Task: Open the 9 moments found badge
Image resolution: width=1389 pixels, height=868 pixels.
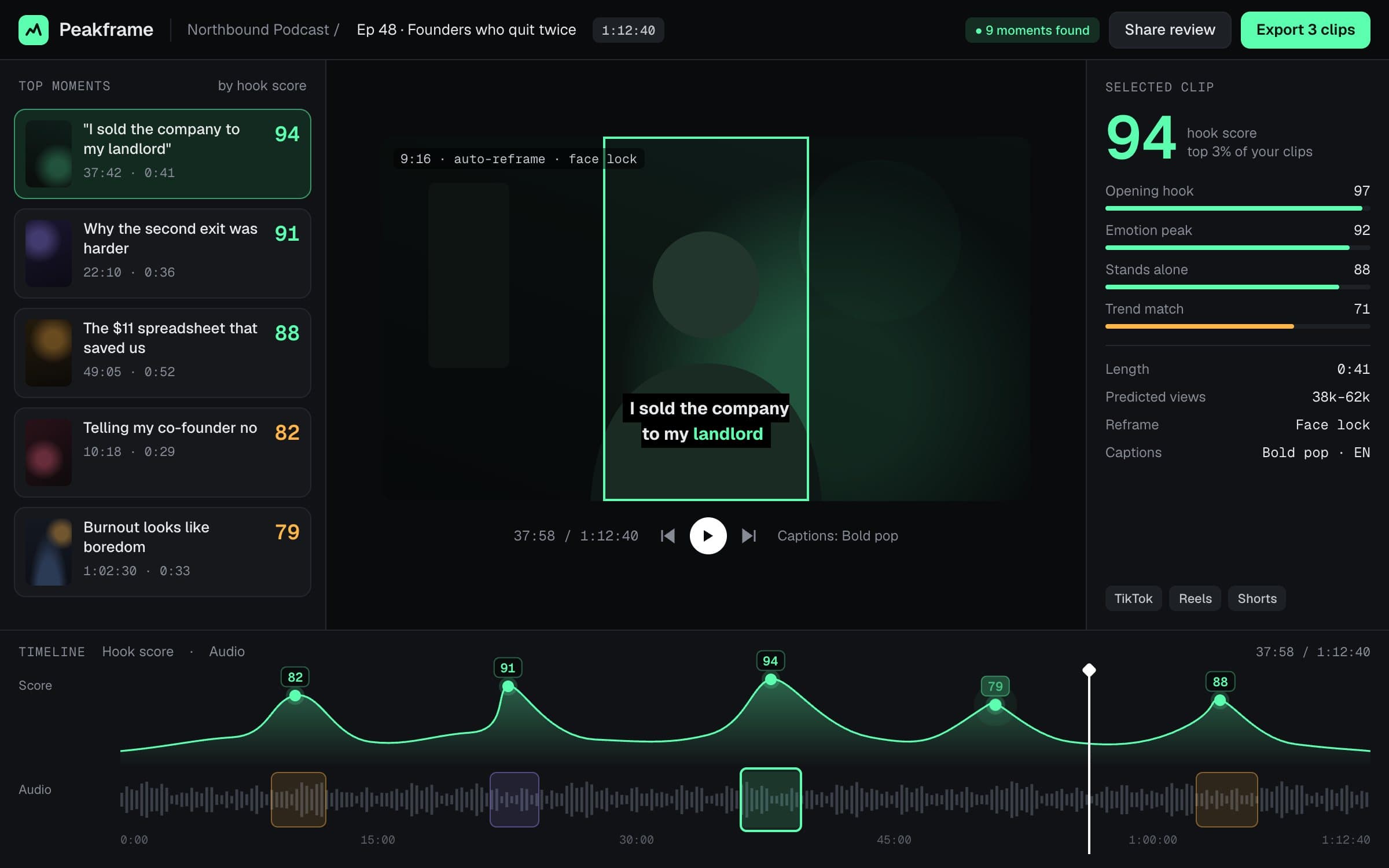Action: 1032,30
